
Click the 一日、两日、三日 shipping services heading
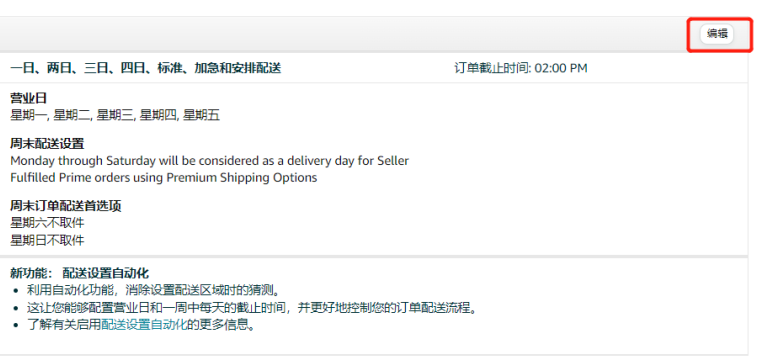pos(146,68)
